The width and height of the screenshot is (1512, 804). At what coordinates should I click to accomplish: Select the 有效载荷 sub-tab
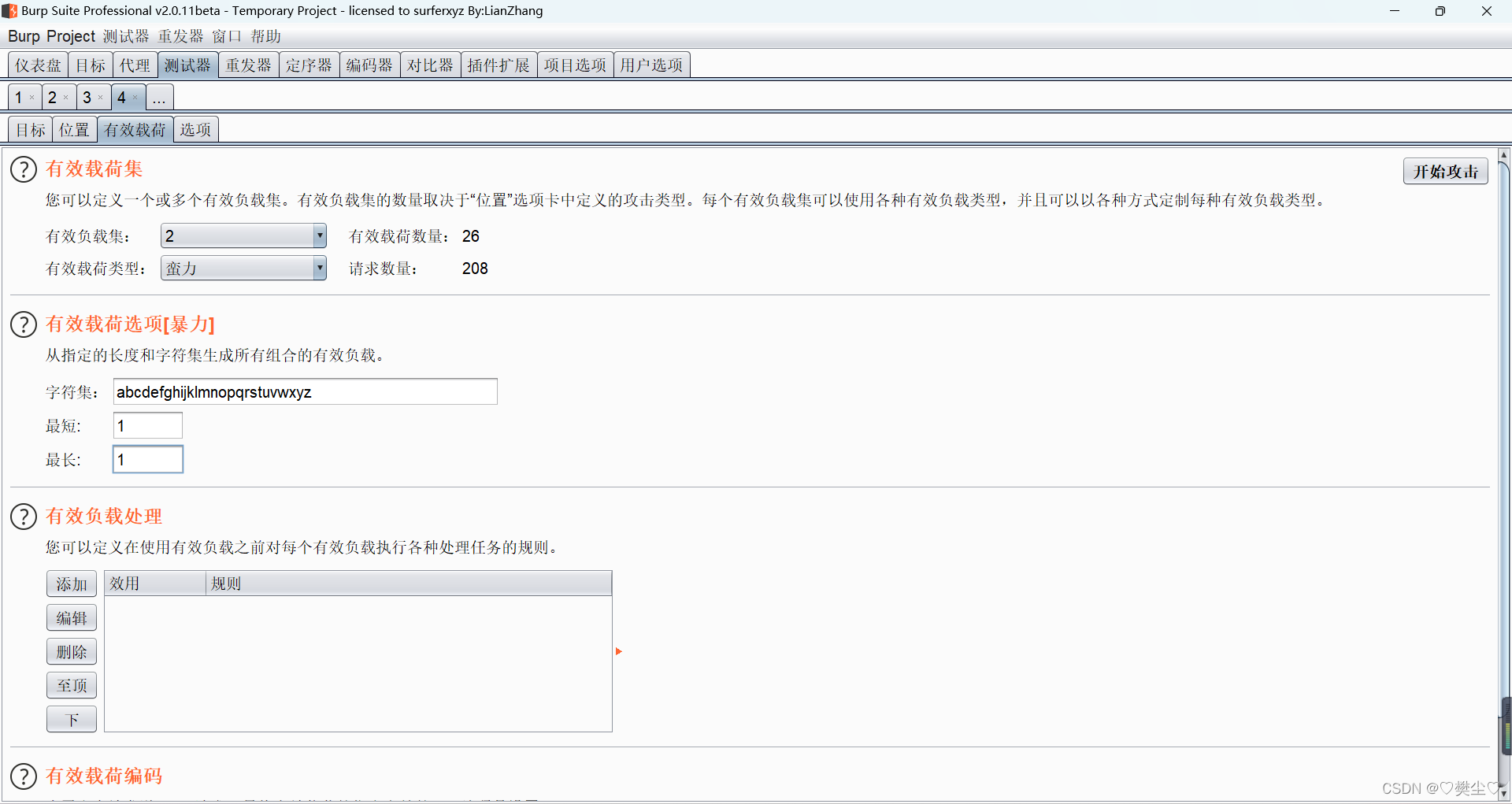tap(135, 130)
